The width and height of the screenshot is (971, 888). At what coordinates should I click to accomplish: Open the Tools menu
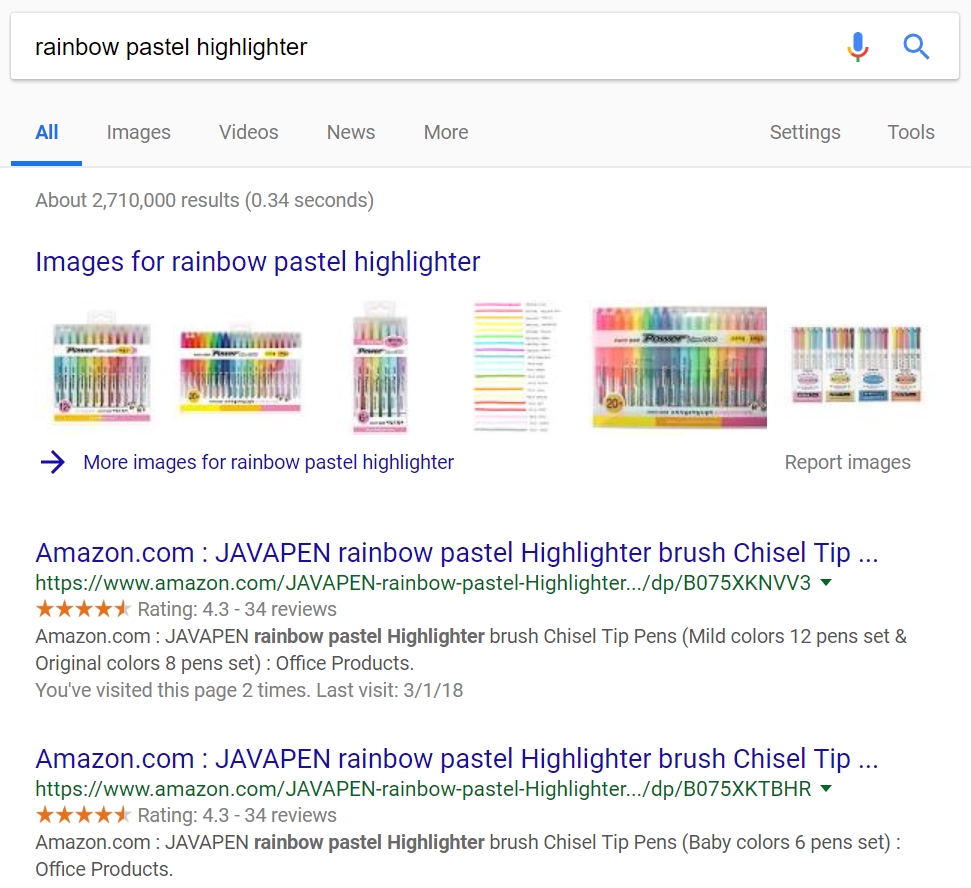[x=910, y=132]
